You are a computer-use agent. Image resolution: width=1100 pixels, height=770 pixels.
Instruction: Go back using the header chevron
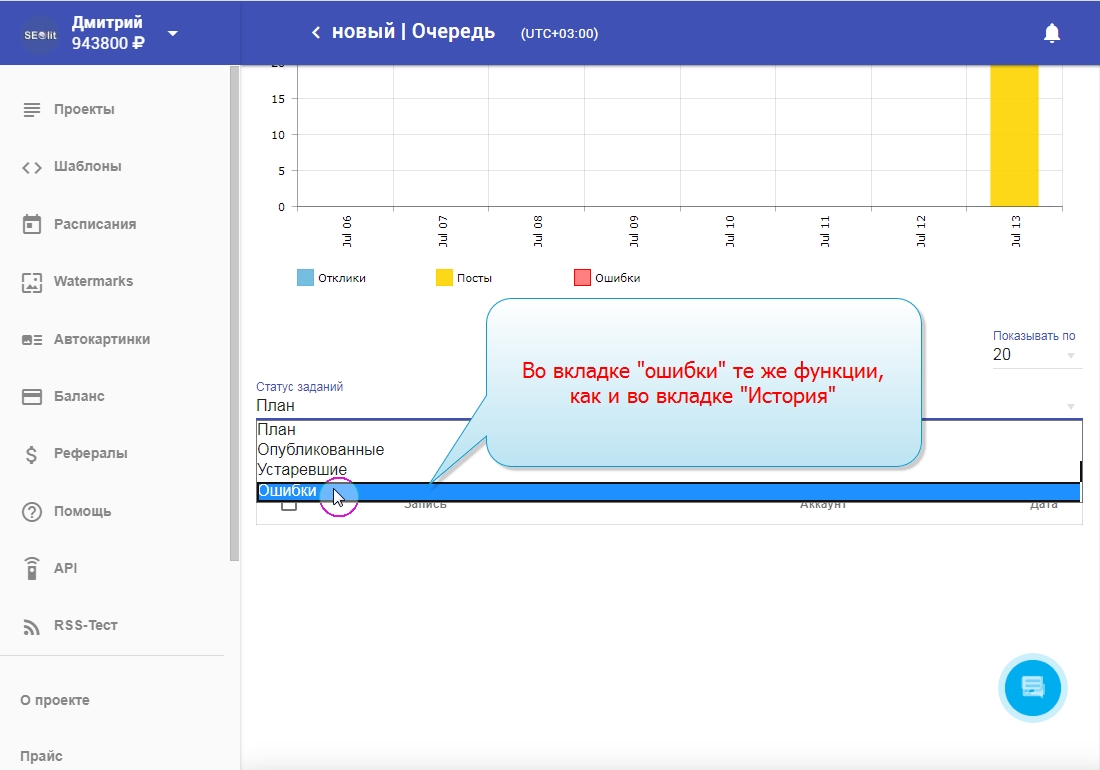click(x=316, y=33)
